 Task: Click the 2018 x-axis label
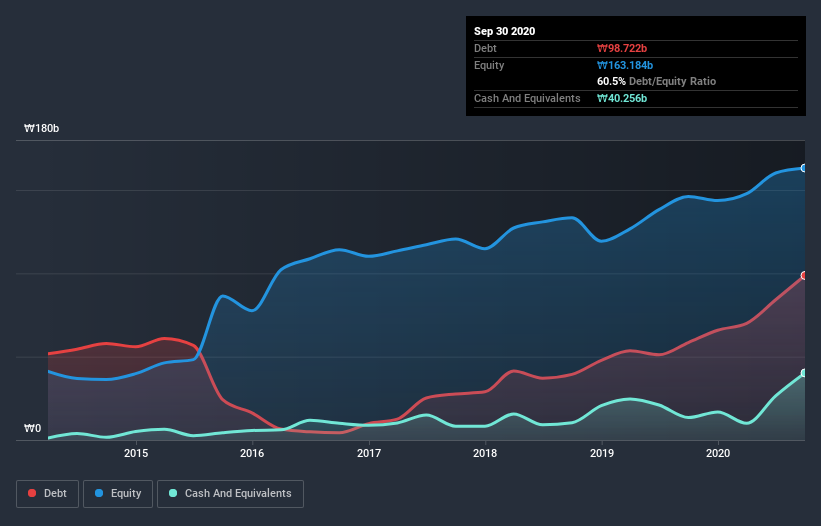485,453
